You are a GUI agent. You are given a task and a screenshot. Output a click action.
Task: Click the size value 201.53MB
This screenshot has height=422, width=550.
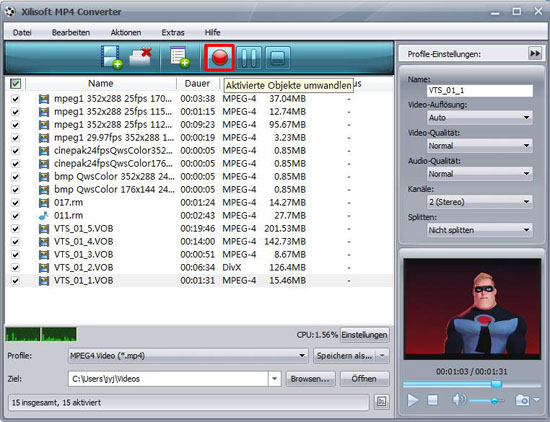click(x=285, y=229)
